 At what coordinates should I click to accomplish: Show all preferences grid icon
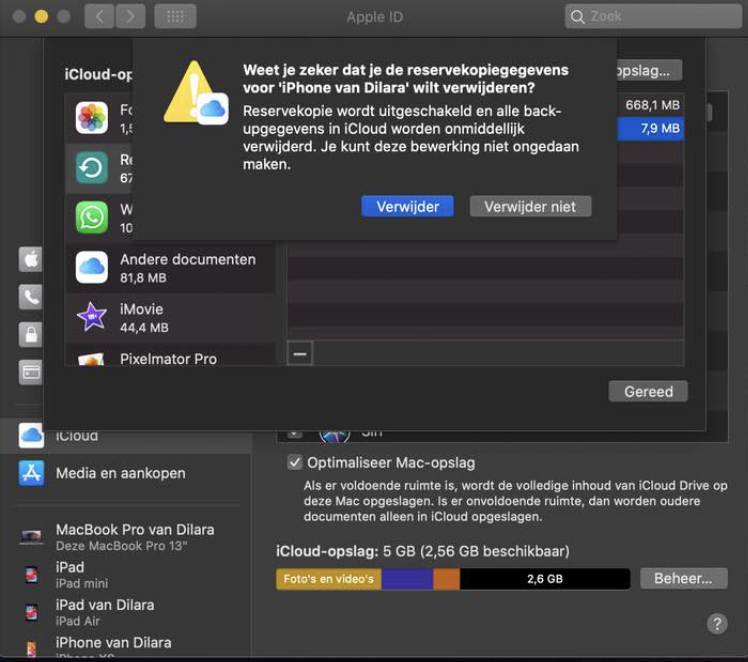175,17
